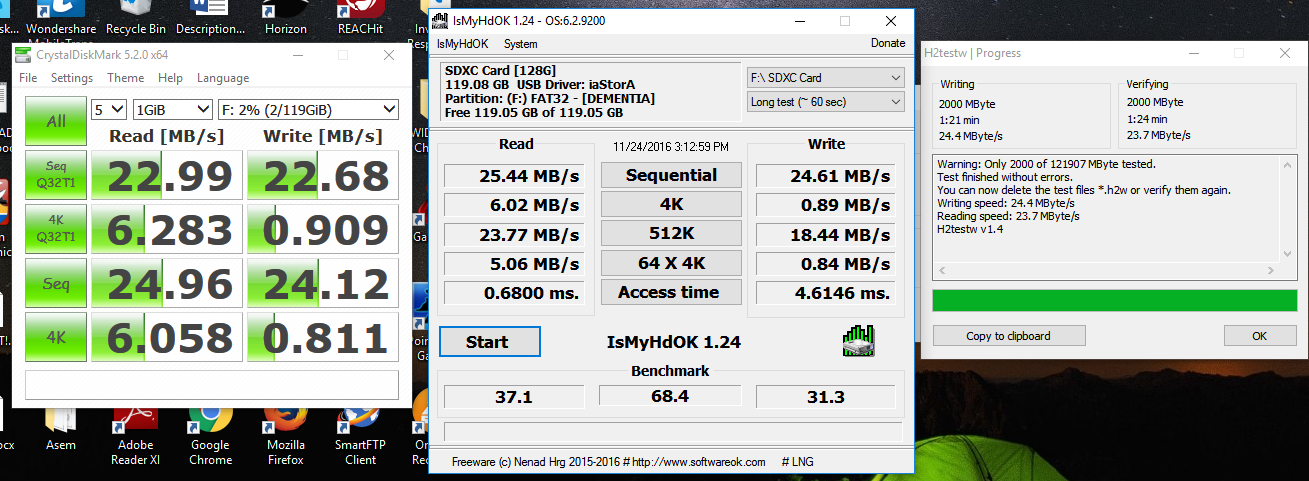Click the 64 X 4K test button in IsMyHdOK
Screen dimensions: 1309x481
(671, 263)
